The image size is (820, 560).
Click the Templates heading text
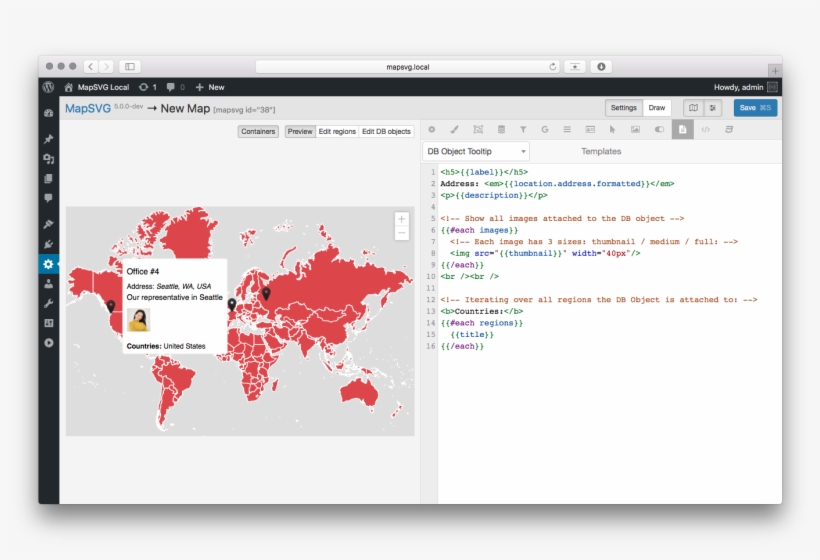(x=601, y=151)
